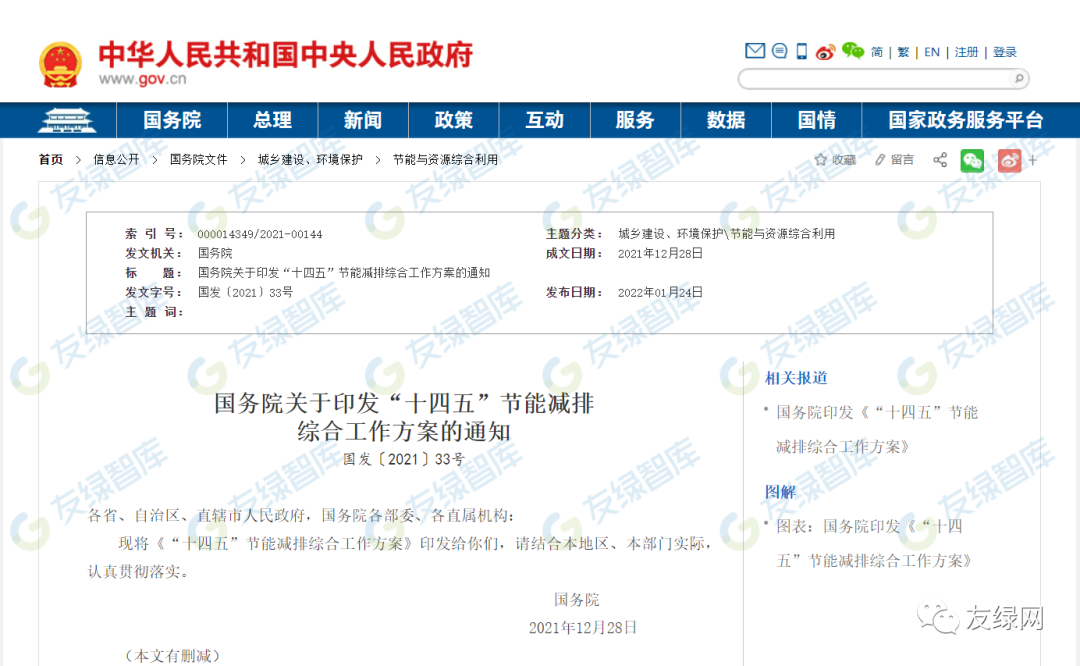Open the speech-bubble client icon in header
The image size is (1080, 666).
click(x=779, y=51)
